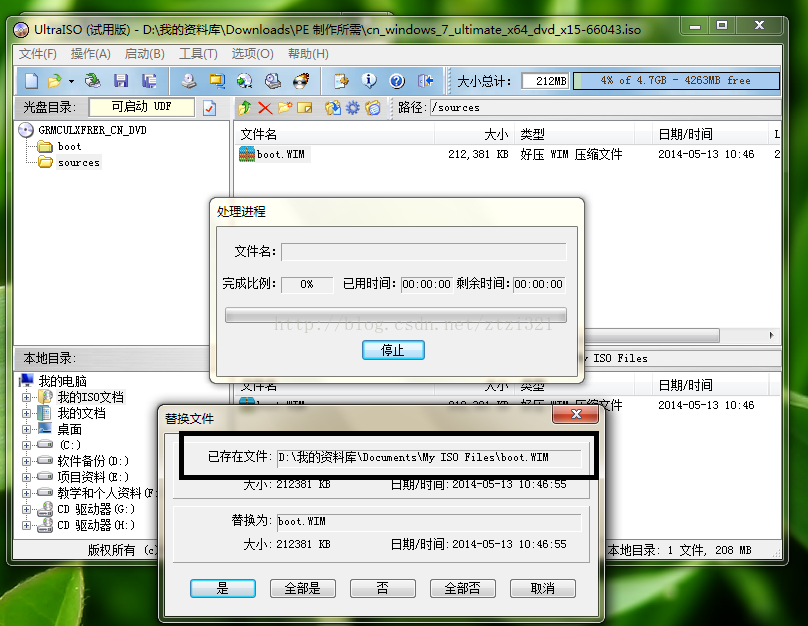Viewport: 808px width, 626px height.
Task: Expand the 项目资料 (E:) drive node
Action: pyautogui.click(x=26, y=477)
